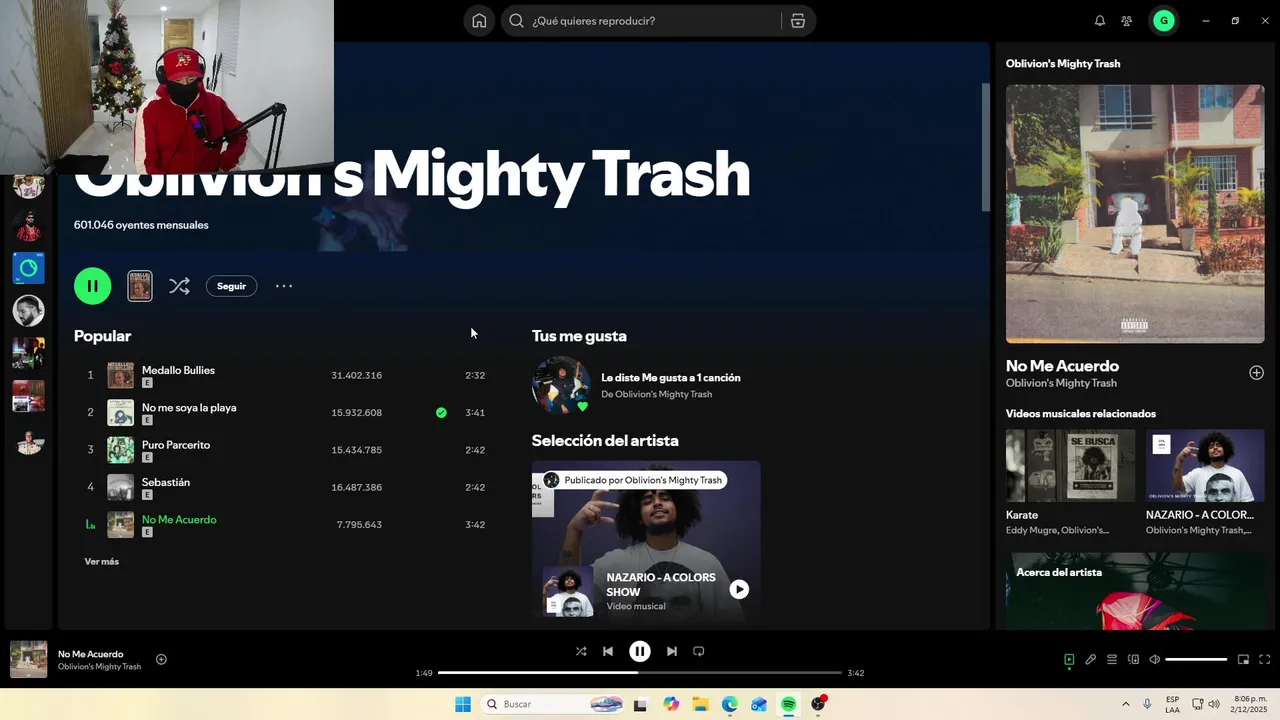Enter full screen mode icon
Viewport: 1280px width, 720px height.
click(x=1264, y=659)
